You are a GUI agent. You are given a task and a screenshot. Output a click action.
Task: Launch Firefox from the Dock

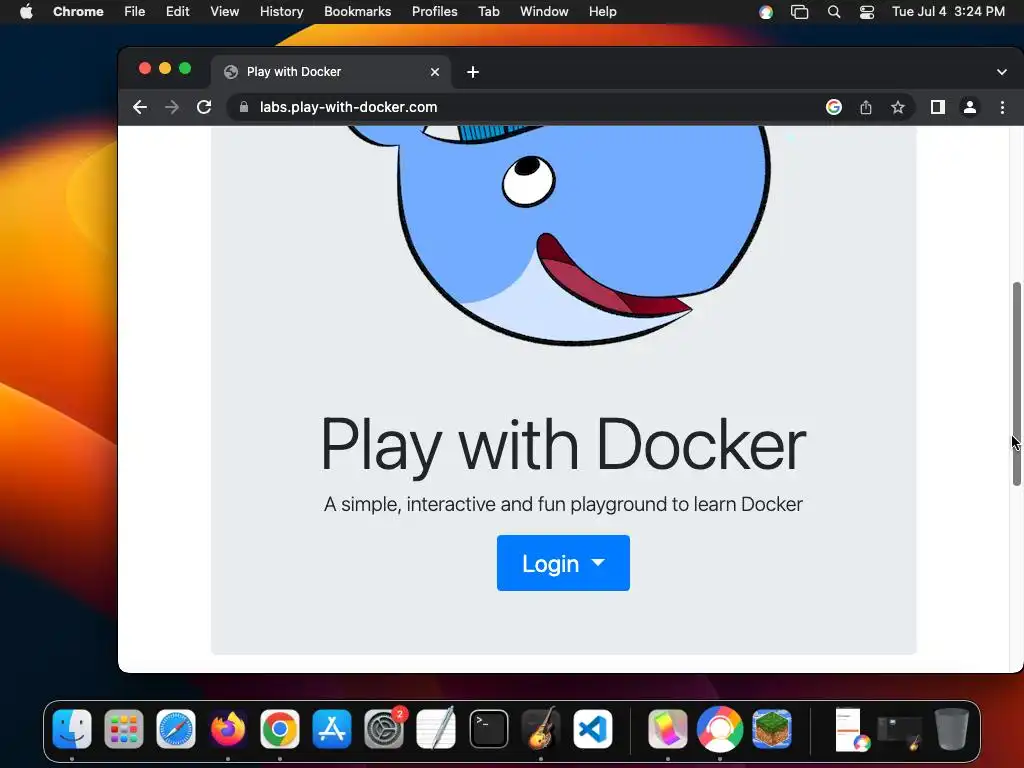(x=228, y=729)
